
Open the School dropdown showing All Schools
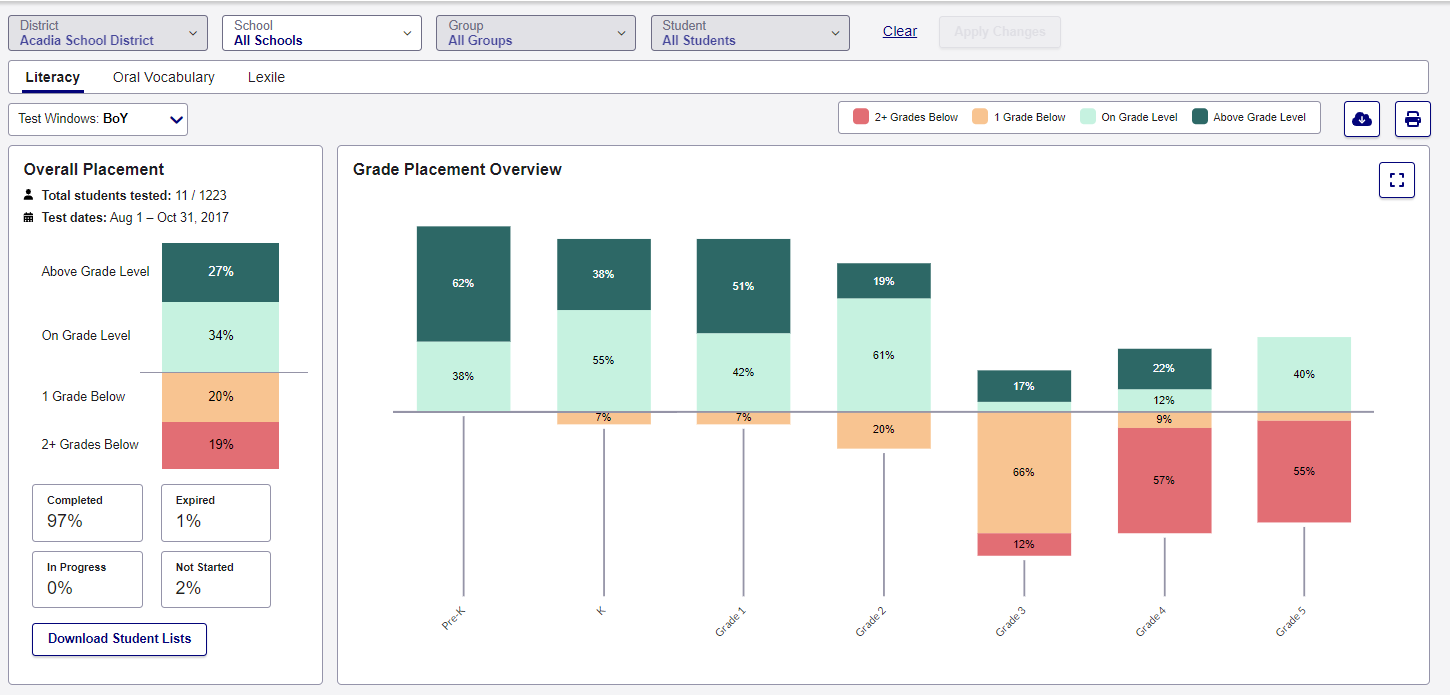point(321,32)
